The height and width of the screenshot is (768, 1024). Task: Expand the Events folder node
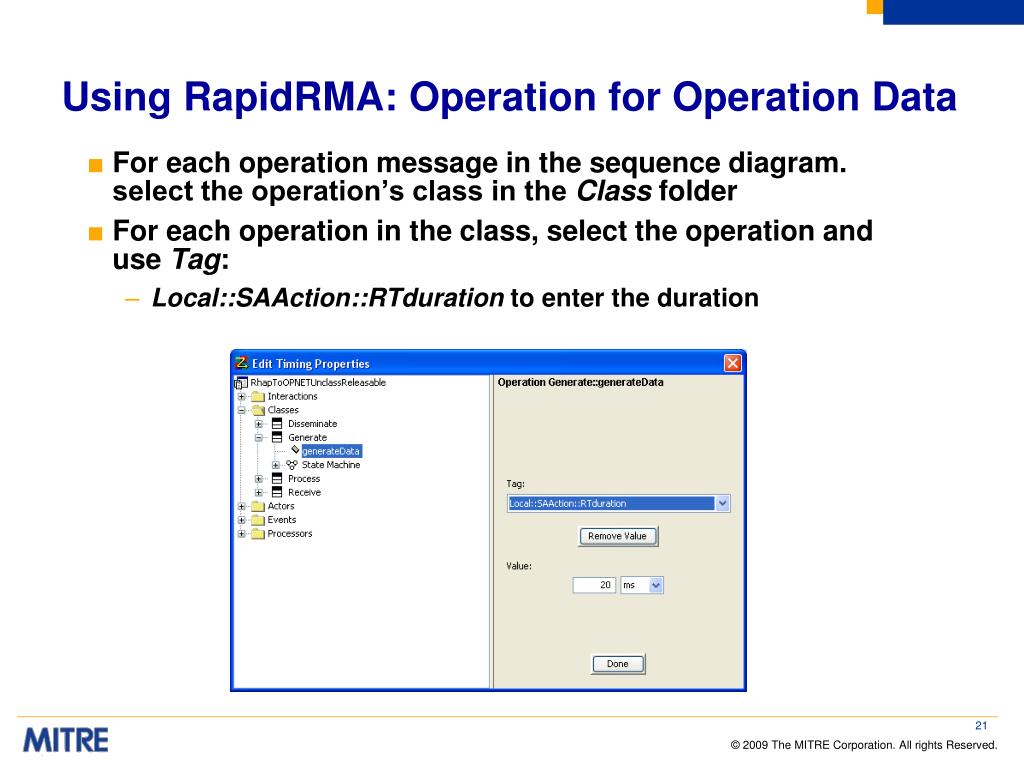[x=242, y=520]
